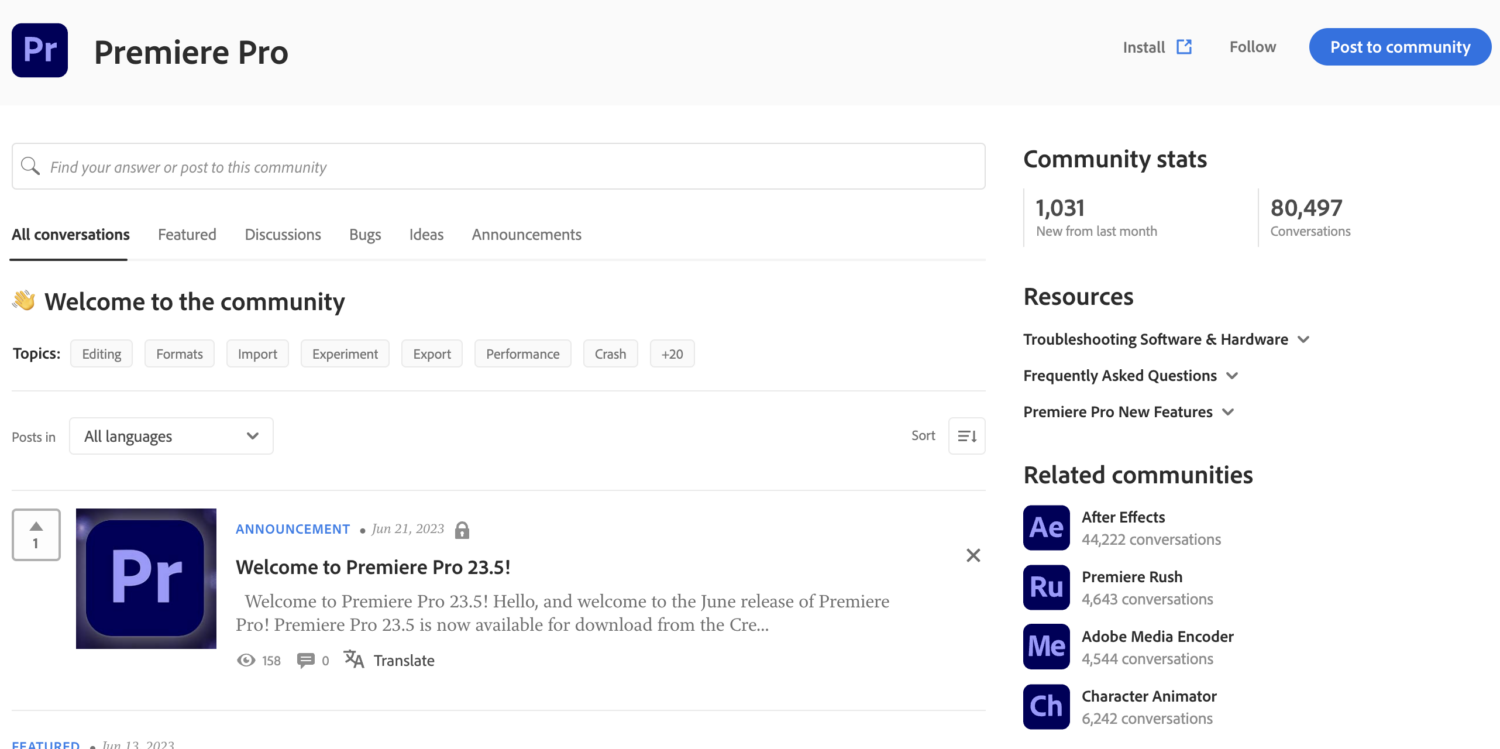
Task: Switch to All conversations tab
Action: [x=70, y=234]
